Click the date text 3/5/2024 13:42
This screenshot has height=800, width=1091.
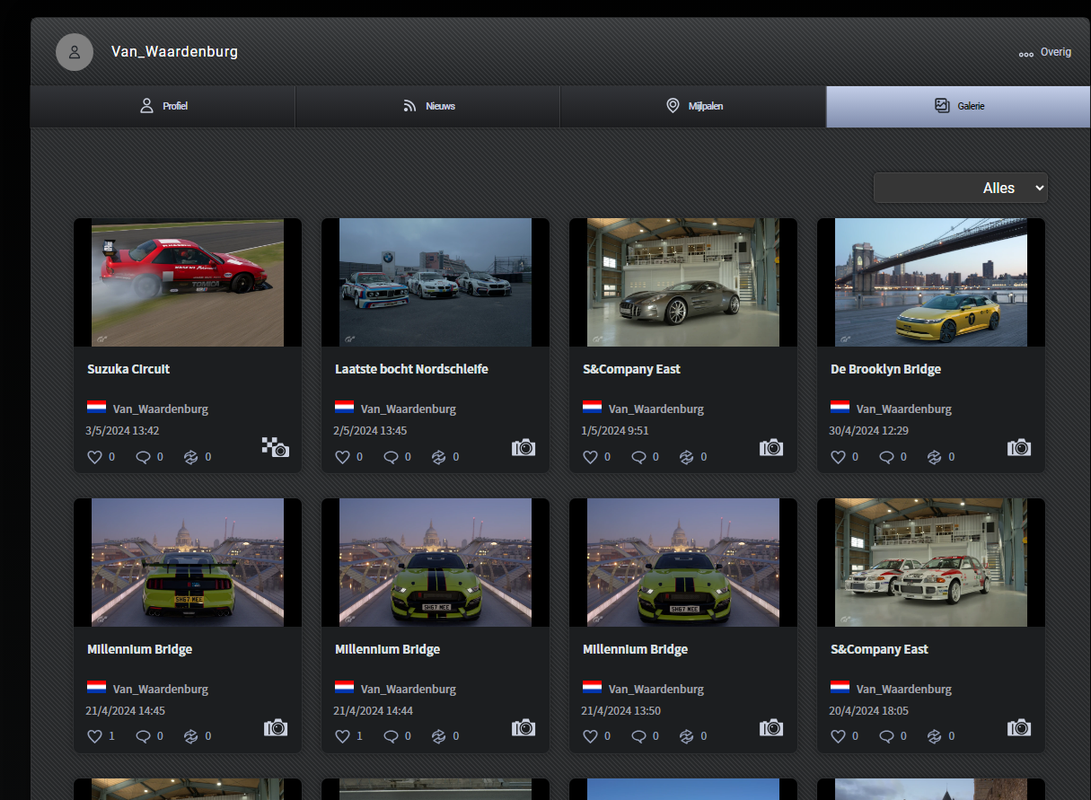click(x=122, y=431)
